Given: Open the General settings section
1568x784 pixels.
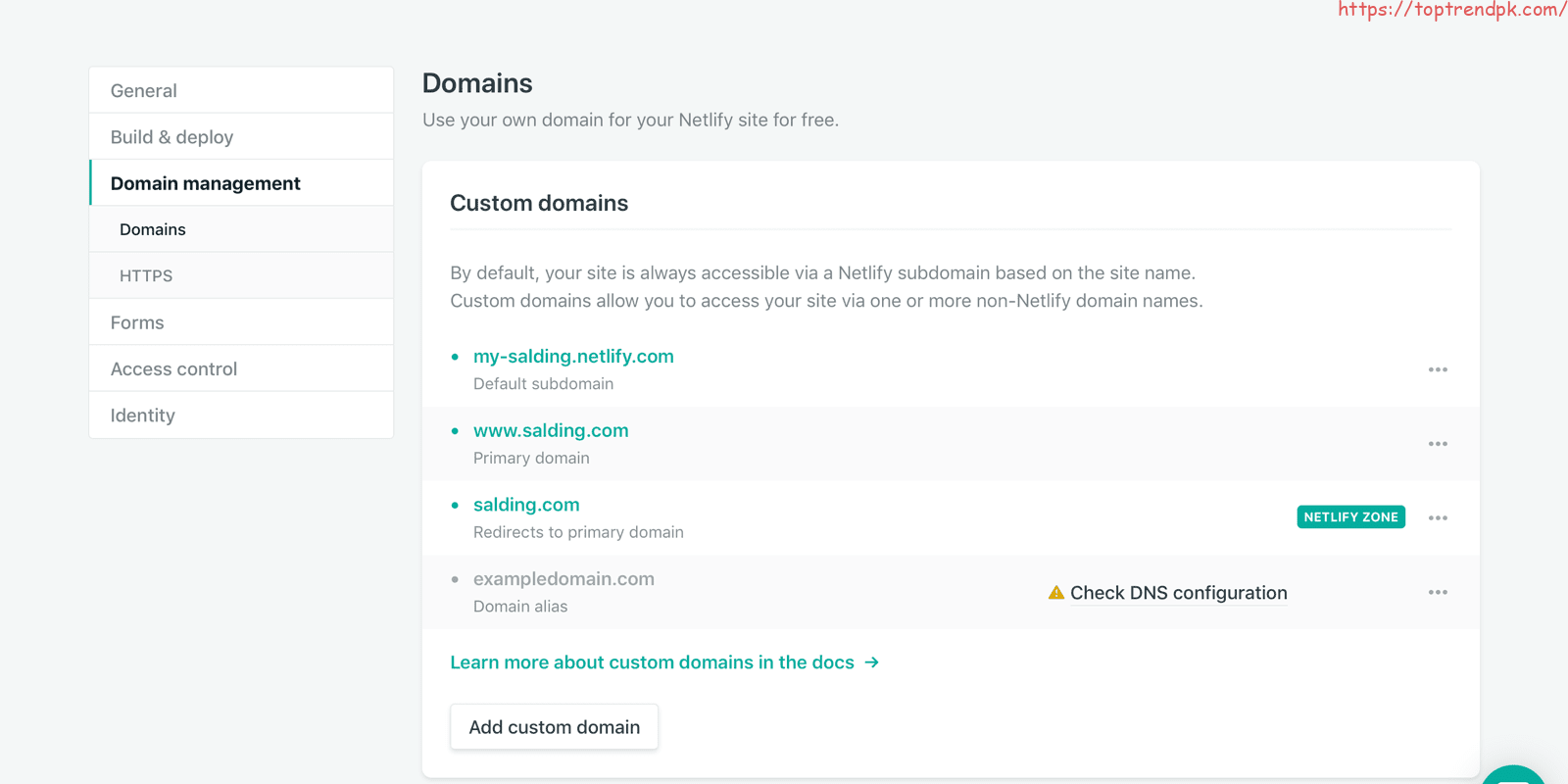Looking at the screenshot, I should (241, 90).
